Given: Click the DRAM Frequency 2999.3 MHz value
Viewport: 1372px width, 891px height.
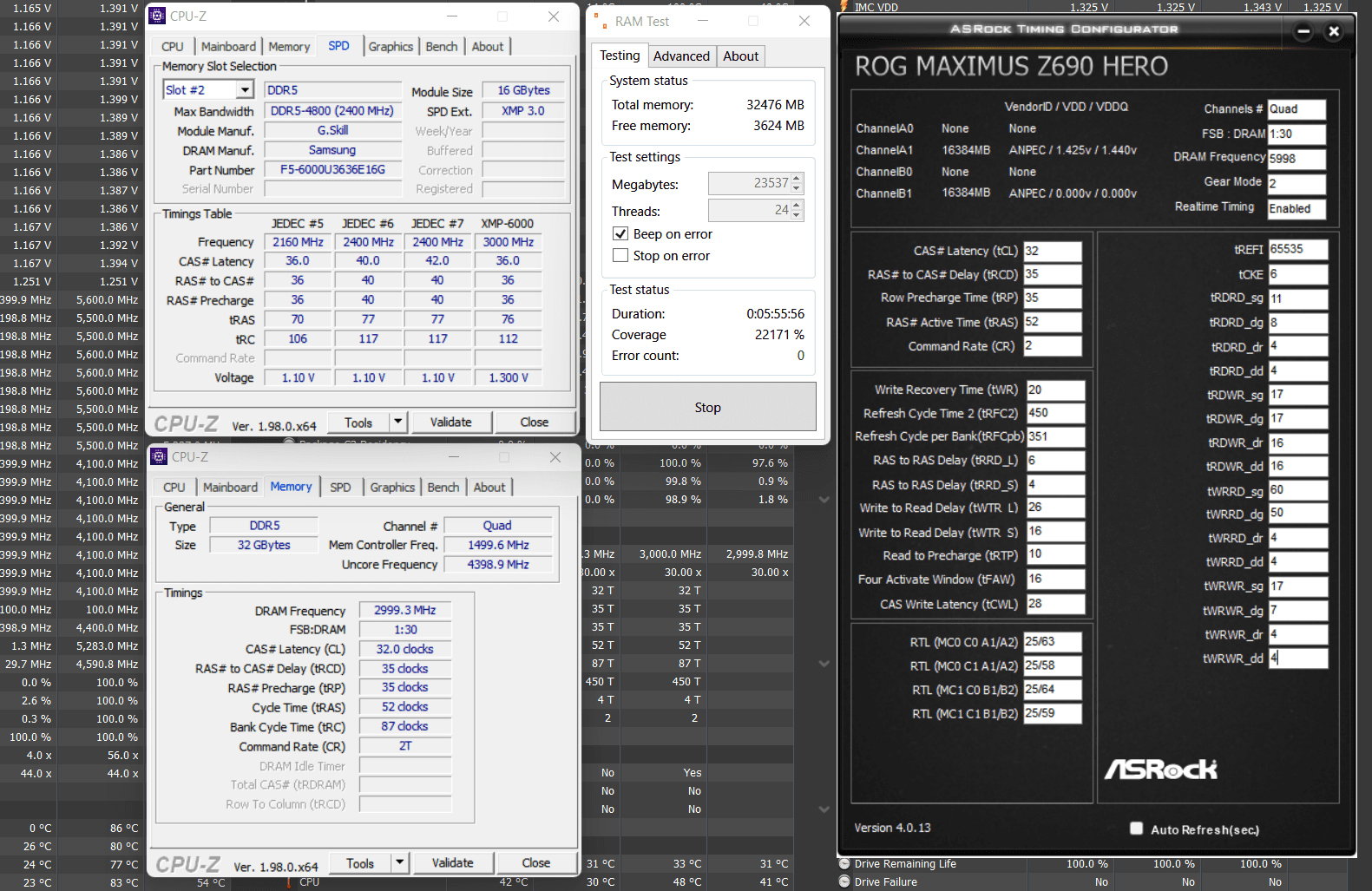Looking at the screenshot, I should click(405, 610).
